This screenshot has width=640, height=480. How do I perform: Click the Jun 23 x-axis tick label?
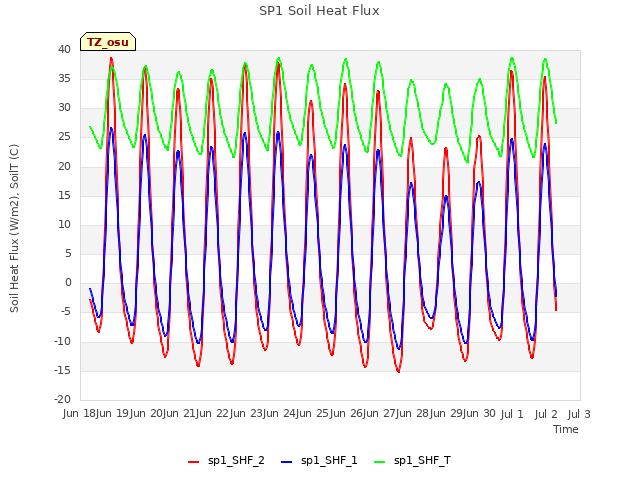coord(248,414)
